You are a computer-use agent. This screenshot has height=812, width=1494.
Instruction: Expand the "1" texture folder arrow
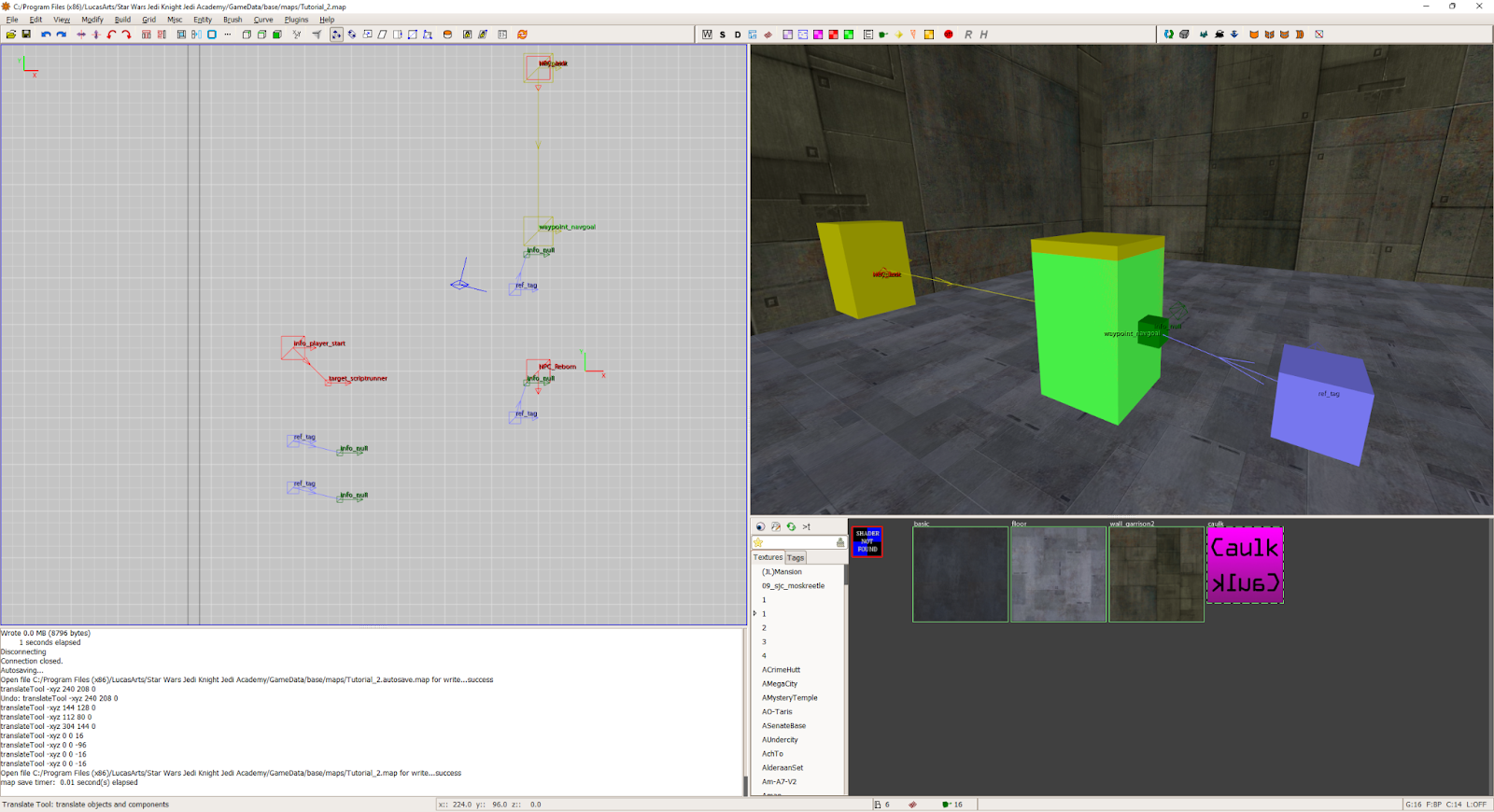754,613
